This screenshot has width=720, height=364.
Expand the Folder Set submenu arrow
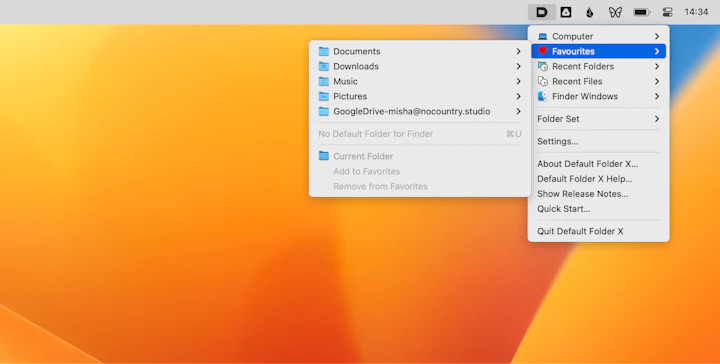[657, 119]
